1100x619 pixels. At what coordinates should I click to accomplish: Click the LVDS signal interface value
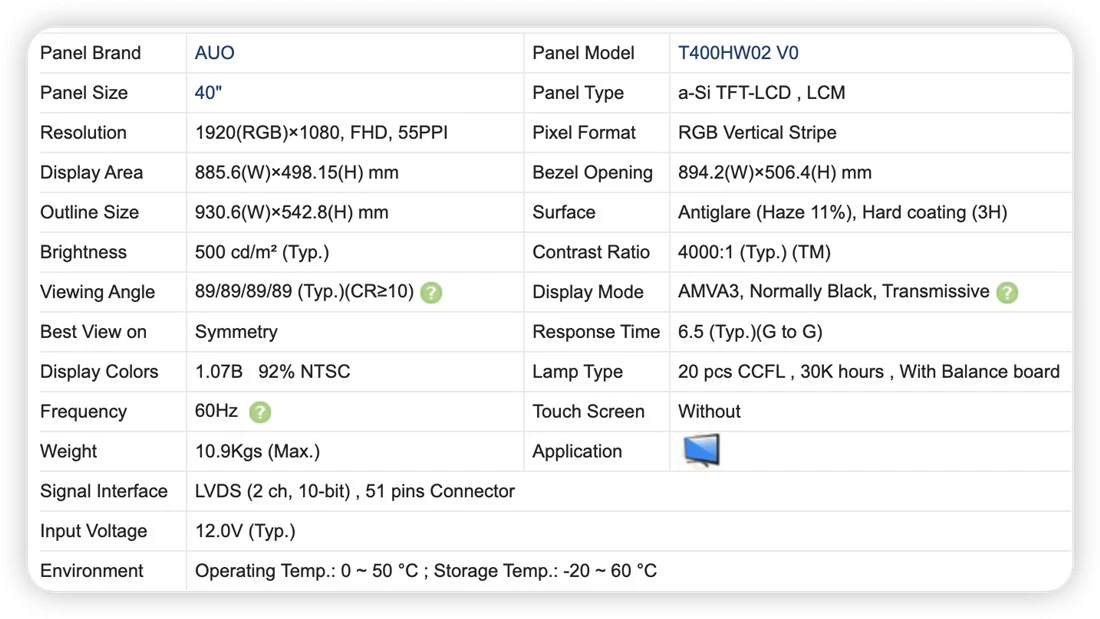tap(354, 491)
